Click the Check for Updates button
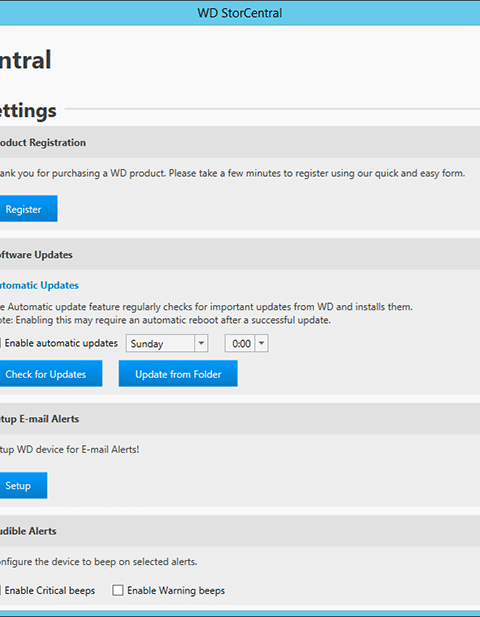This screenshot has height=617, width=480. coord(51,373)
